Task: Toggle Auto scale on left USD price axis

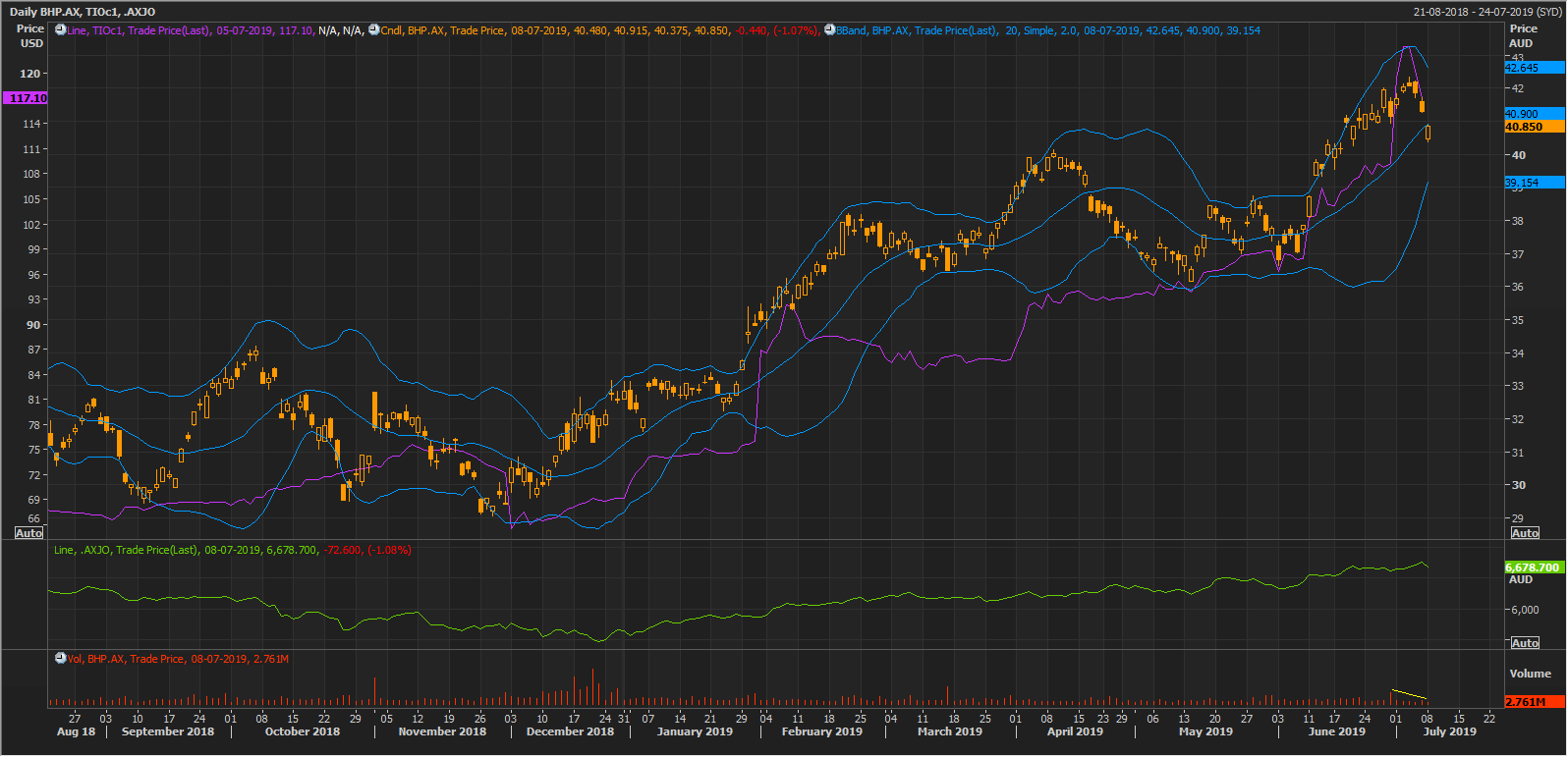Action: click(29, 533)
